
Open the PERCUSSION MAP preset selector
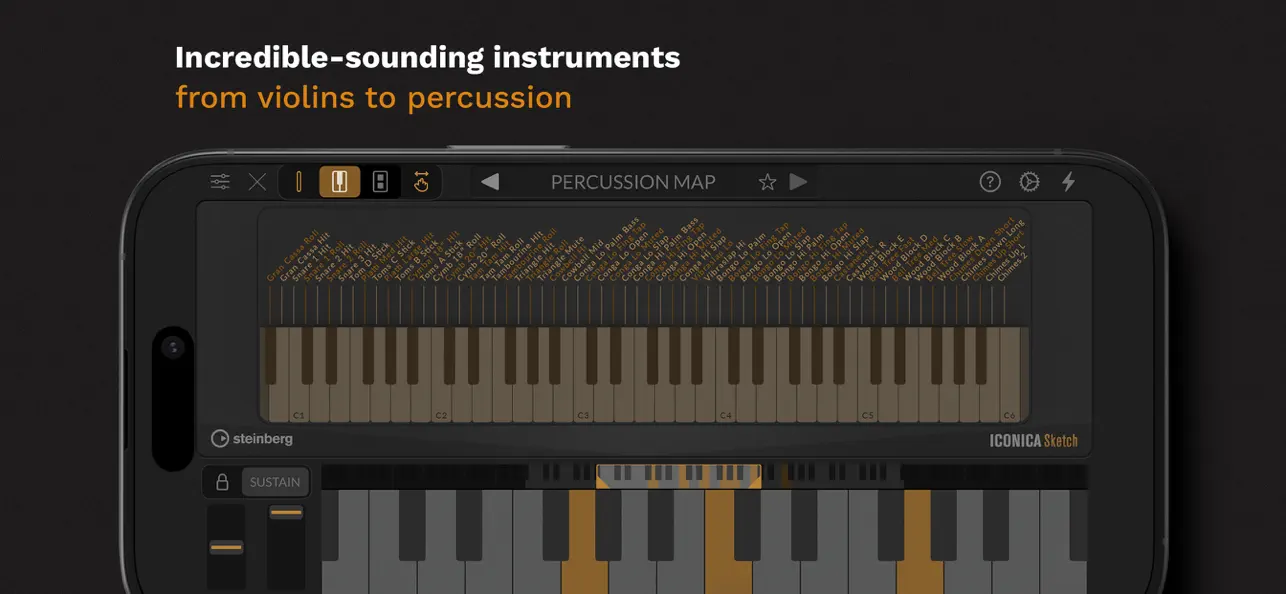click(x=633, y=182)
